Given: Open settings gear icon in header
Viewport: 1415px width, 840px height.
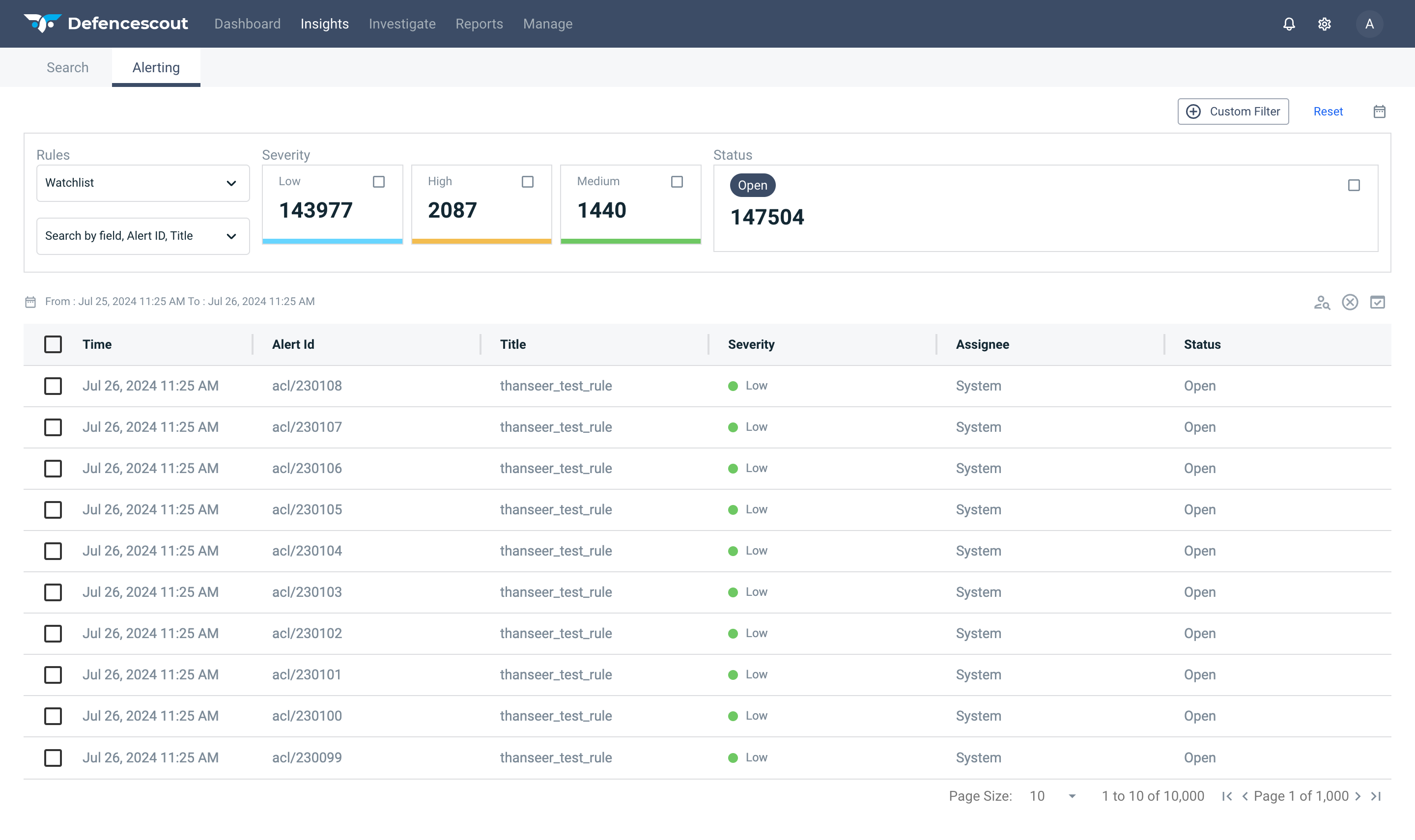Looking at the screenshot, I should tap(1324, 24).
